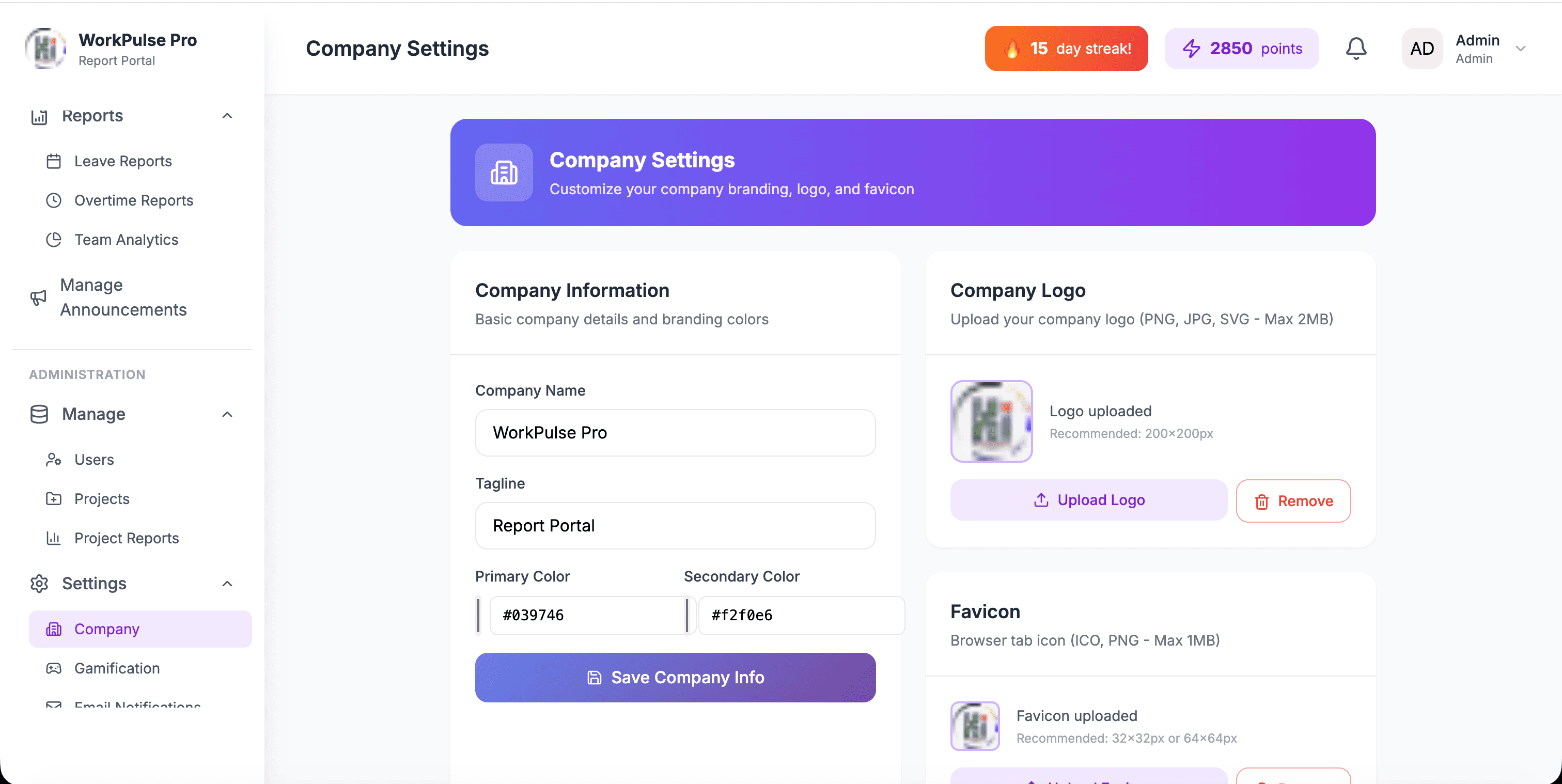Click the lightning bolt points icon
The image size is (1562, 784).
tap(1191, 49)
